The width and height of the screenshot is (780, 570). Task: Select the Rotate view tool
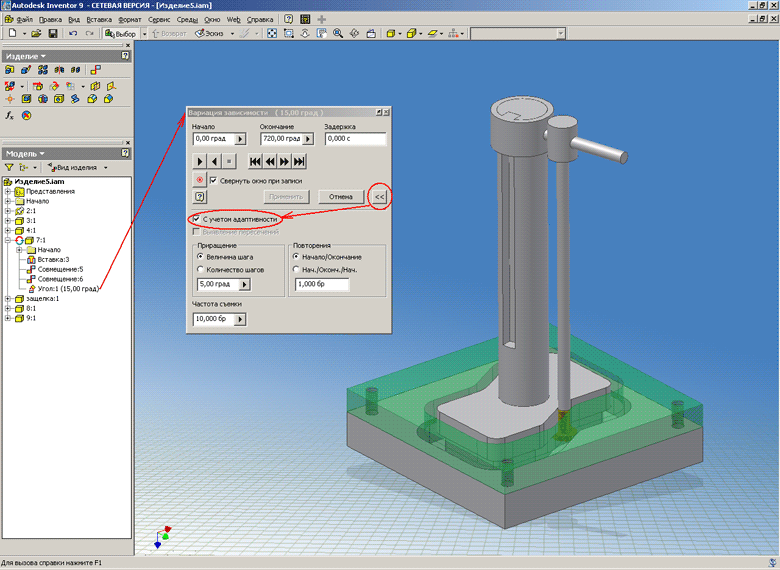point(354,33)
